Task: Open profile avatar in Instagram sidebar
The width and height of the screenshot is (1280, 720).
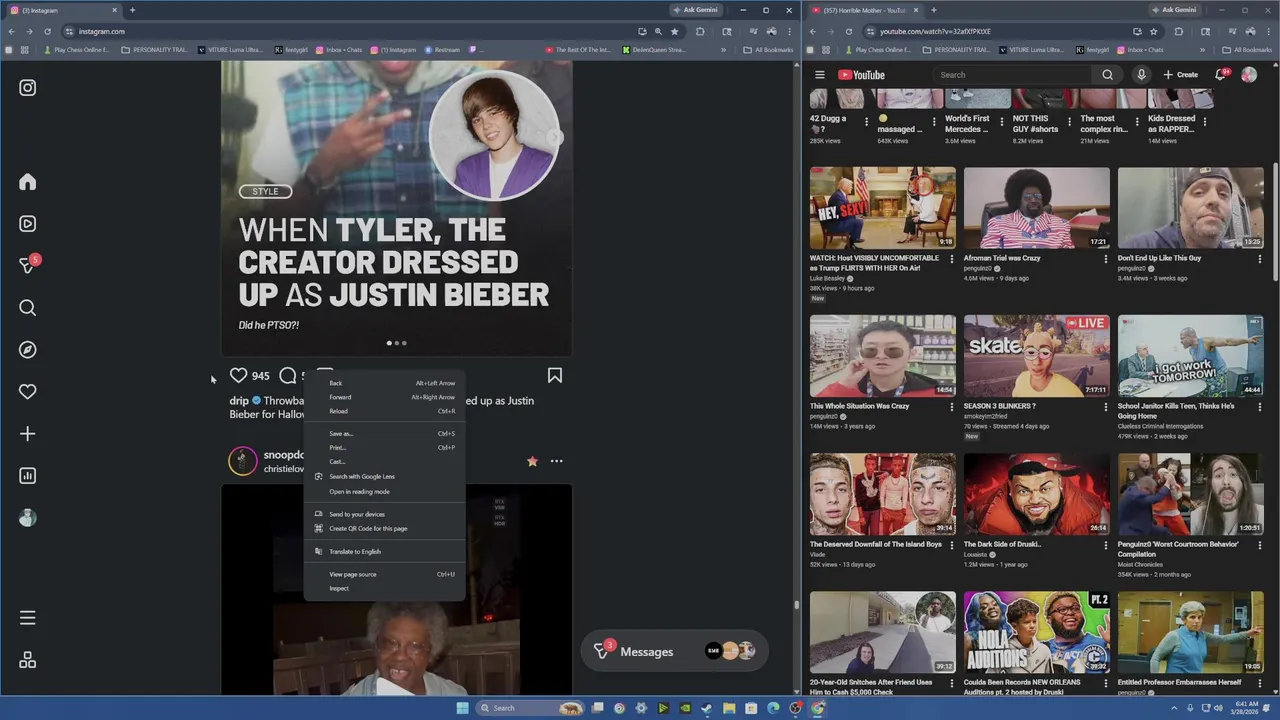Action: click(27, 518)
